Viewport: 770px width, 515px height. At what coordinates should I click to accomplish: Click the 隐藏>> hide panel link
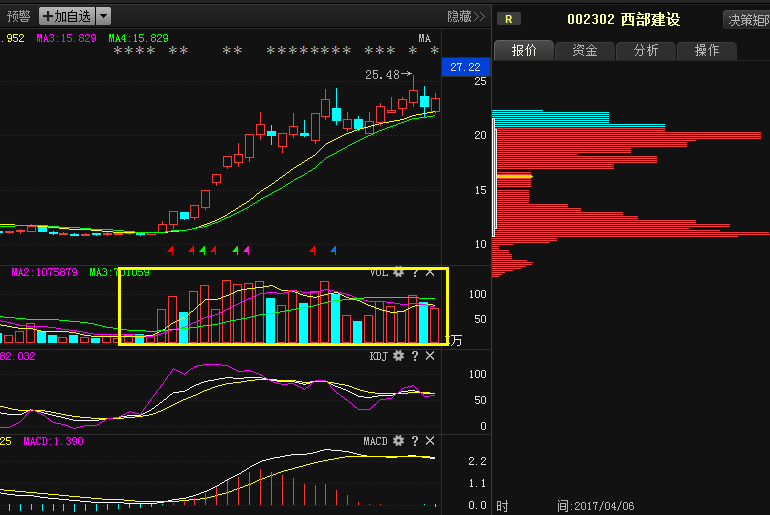pos(466,17)
